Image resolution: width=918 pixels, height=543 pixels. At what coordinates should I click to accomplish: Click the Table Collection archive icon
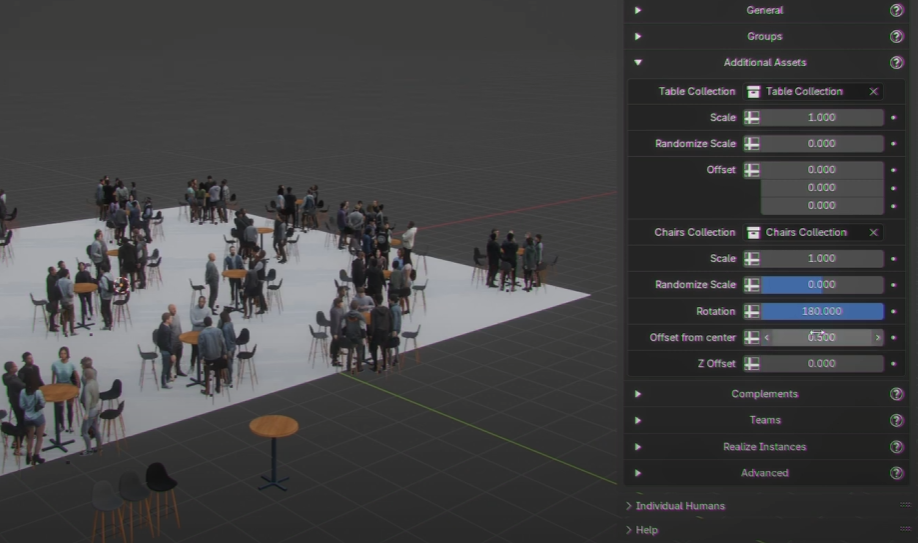pos(753,91)
